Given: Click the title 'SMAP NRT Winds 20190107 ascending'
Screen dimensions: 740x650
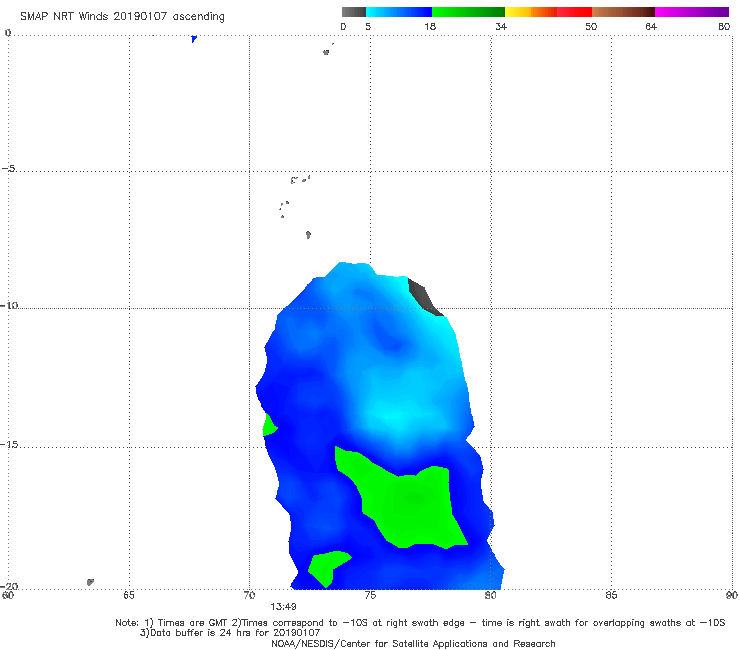Looking at the screenshot, I should click(x=122, y=17).
